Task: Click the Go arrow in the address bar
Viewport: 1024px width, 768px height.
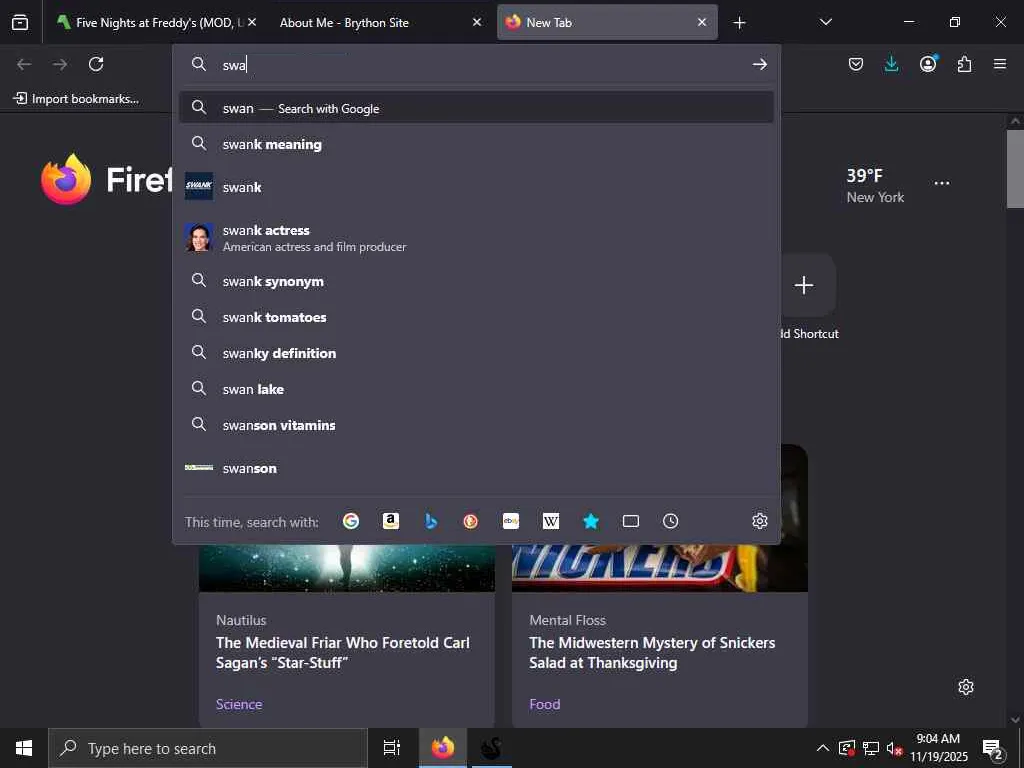Action: pos(760,64)
